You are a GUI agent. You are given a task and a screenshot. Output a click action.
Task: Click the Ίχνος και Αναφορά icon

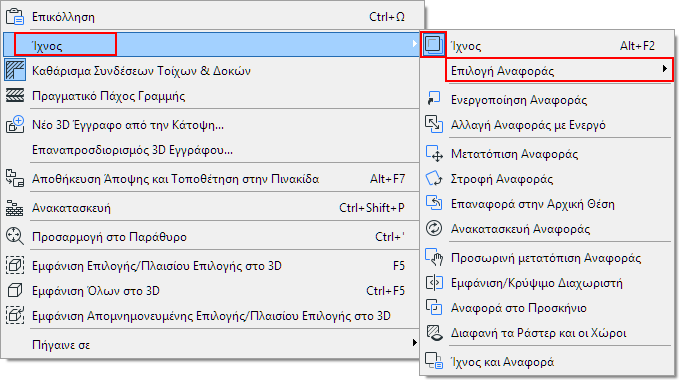434,361
